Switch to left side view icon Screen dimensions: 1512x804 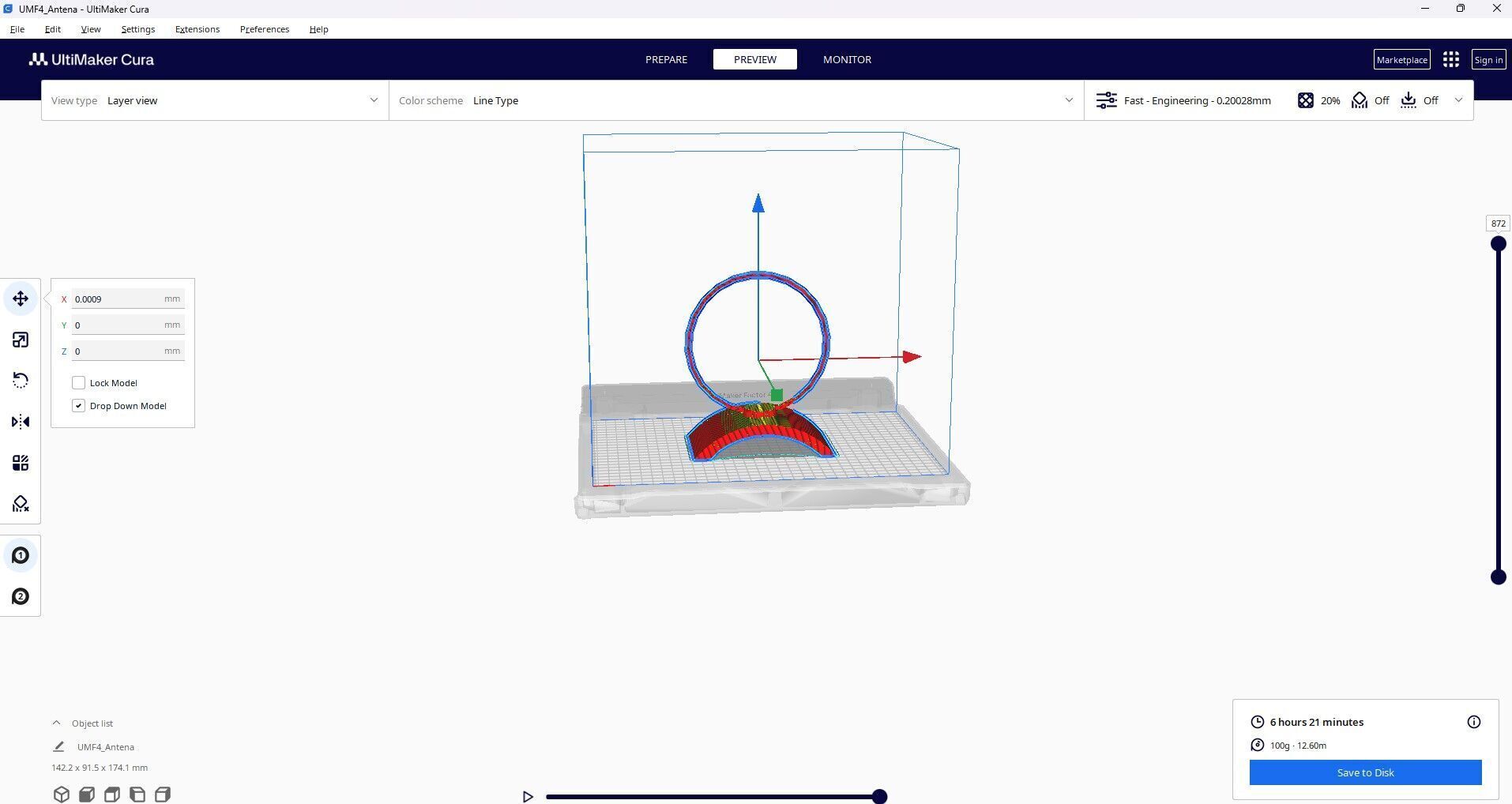137,794
